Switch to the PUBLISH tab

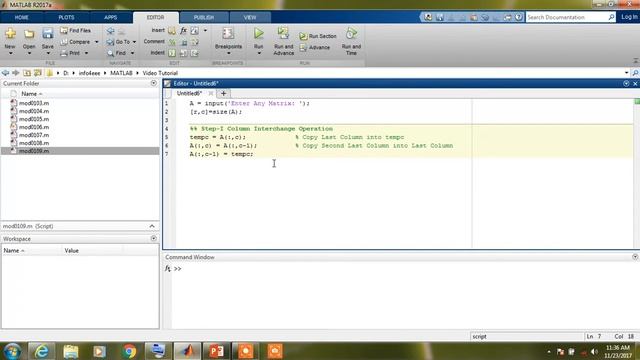(x=204, y=18)
